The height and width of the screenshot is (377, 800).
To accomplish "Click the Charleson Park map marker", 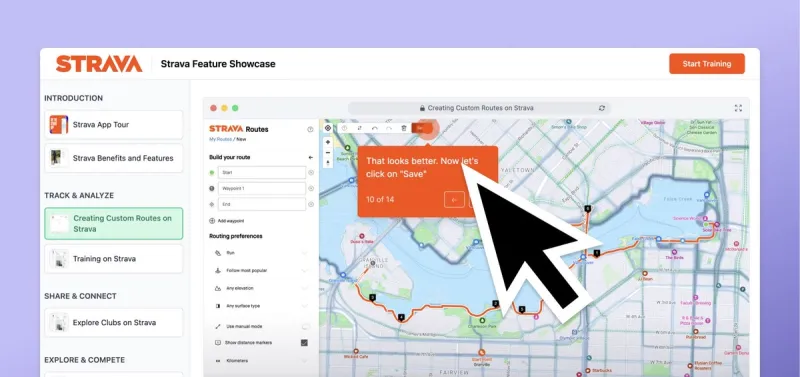I will click(x=482, y=320).
